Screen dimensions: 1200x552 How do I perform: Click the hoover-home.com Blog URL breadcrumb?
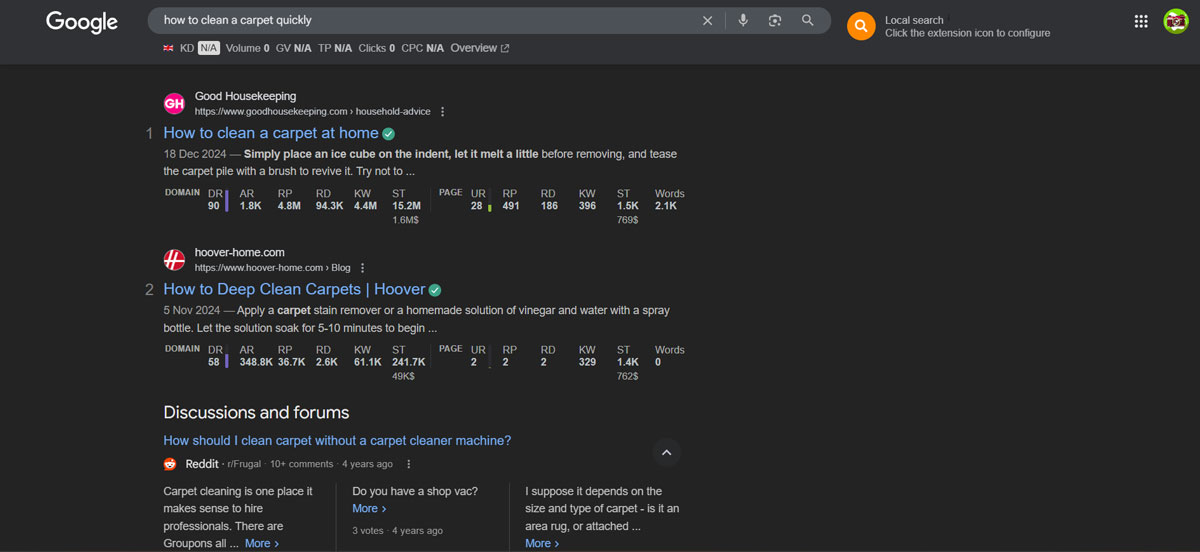pos(273,268)
